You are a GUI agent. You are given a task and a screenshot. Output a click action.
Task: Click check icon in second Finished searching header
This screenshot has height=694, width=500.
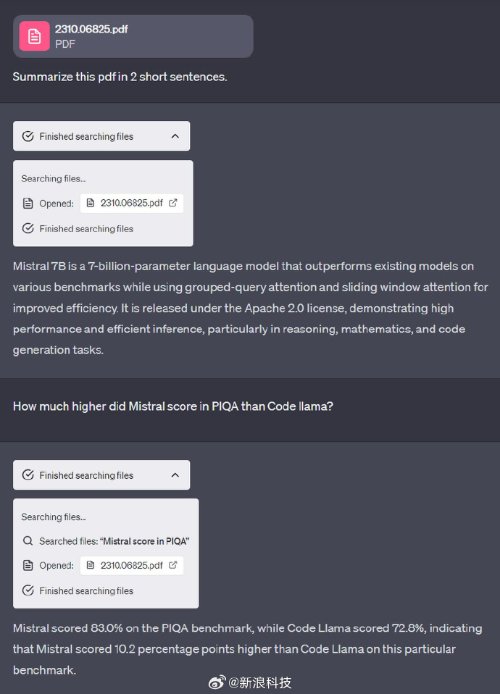click(28, 475)
